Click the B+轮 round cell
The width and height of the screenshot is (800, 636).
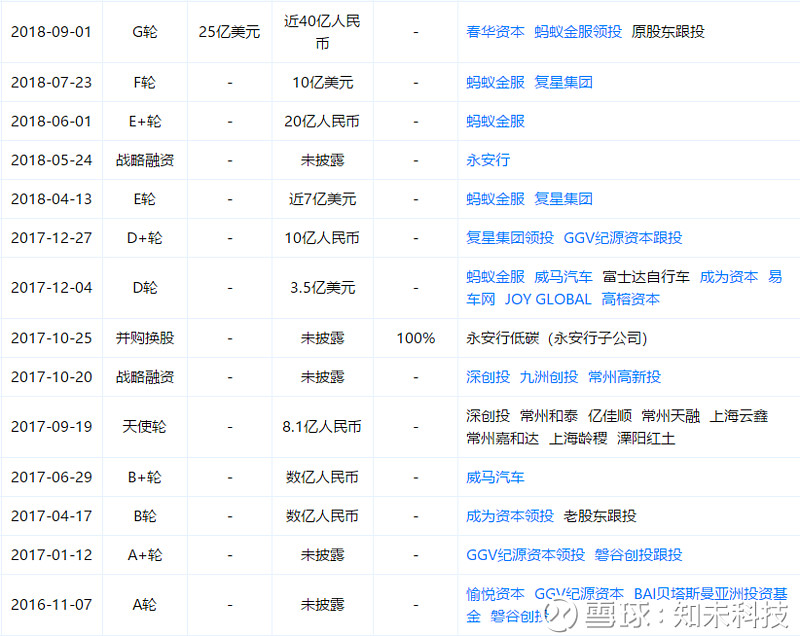tap(144, 477)
